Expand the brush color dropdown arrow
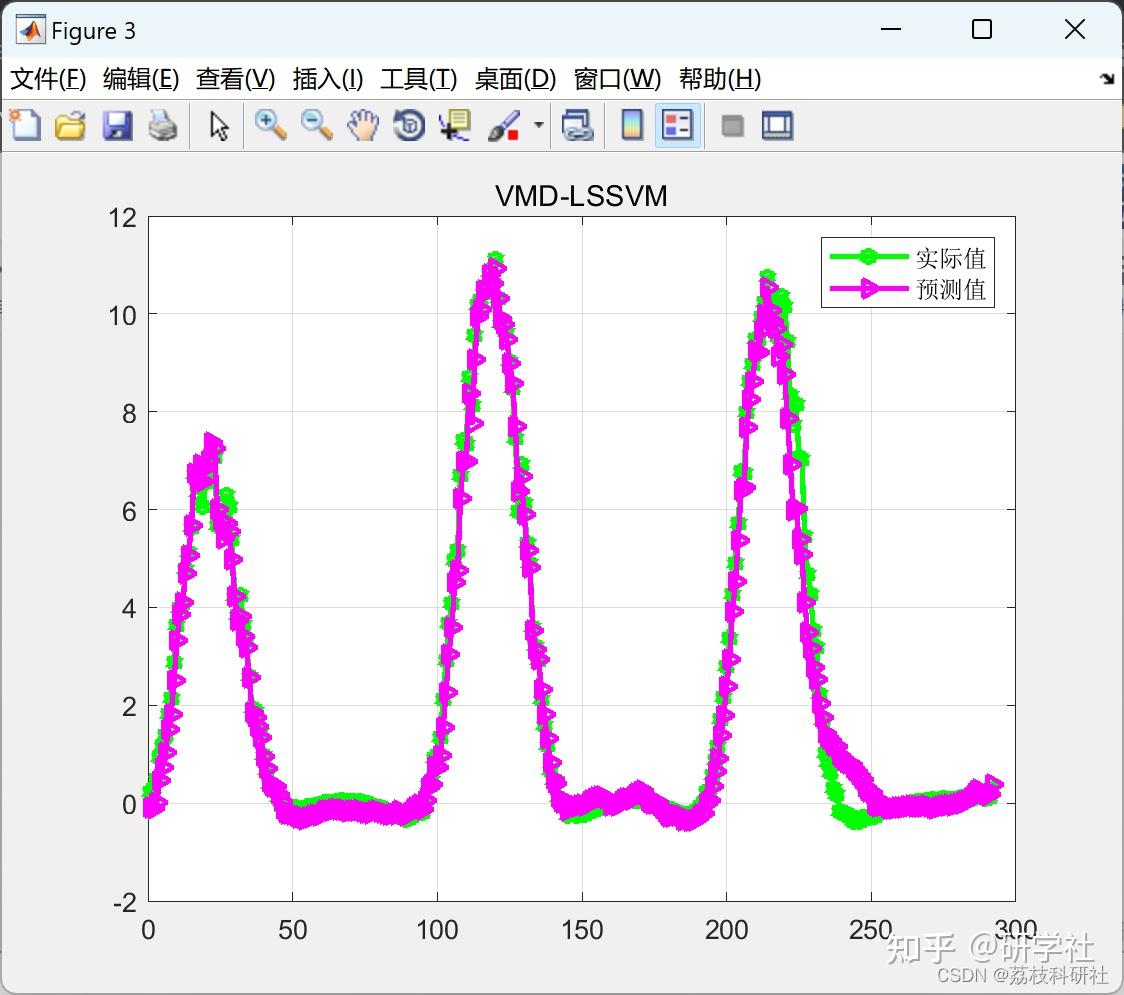This screenshot has height=995, width=1124. pos(539,125)
